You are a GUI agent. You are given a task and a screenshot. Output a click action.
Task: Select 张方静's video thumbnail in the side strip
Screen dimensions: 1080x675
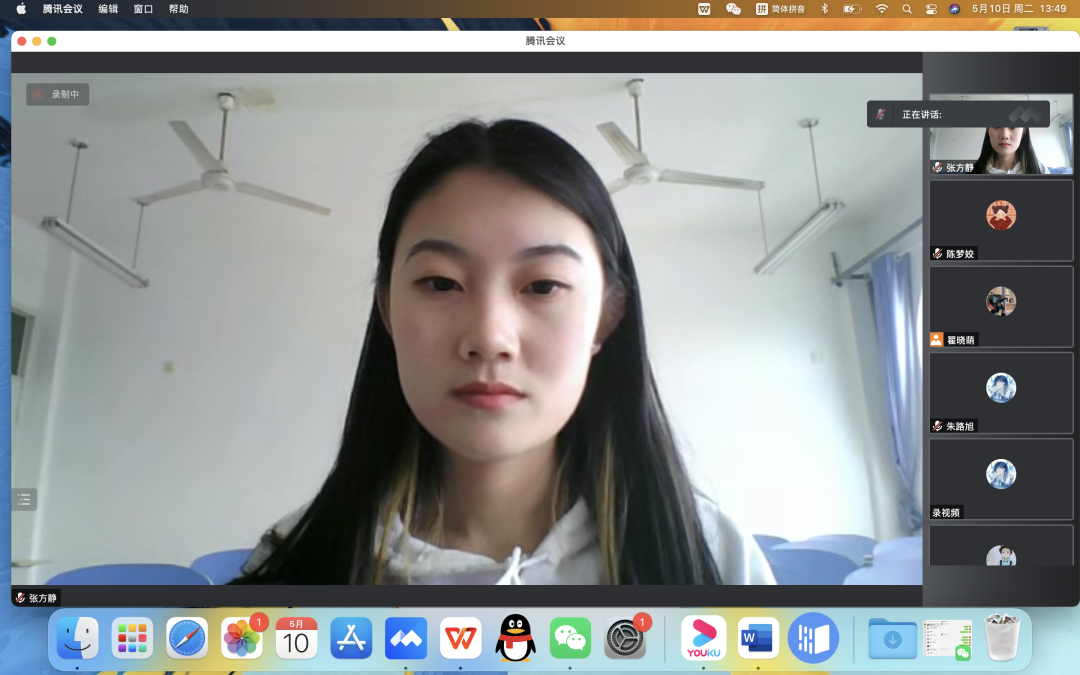(x=1001, y=134)
